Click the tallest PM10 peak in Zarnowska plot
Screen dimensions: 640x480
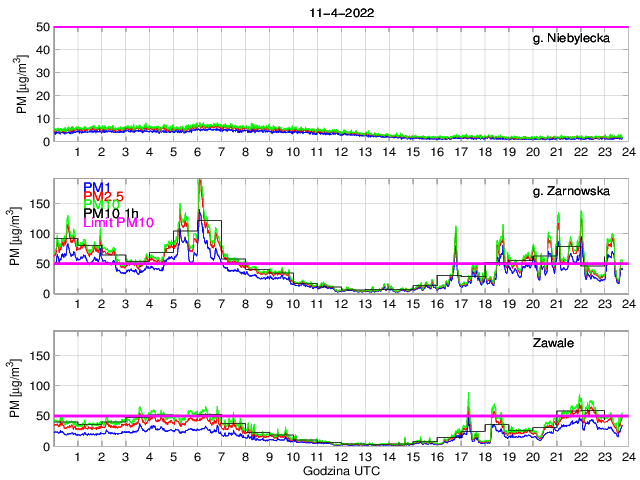[200, 181]
